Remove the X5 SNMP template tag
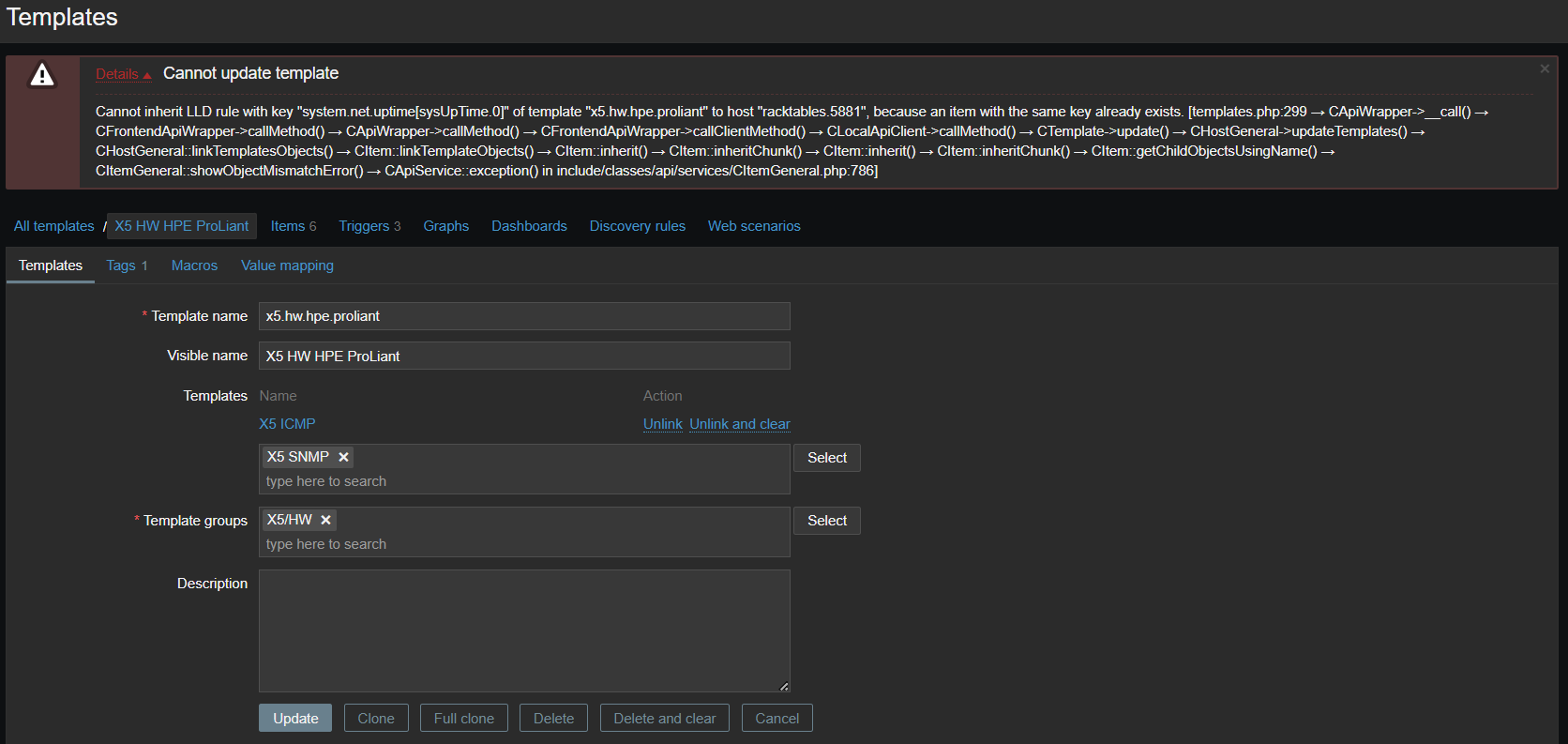 pyautogui.click(x=344, y=457)
